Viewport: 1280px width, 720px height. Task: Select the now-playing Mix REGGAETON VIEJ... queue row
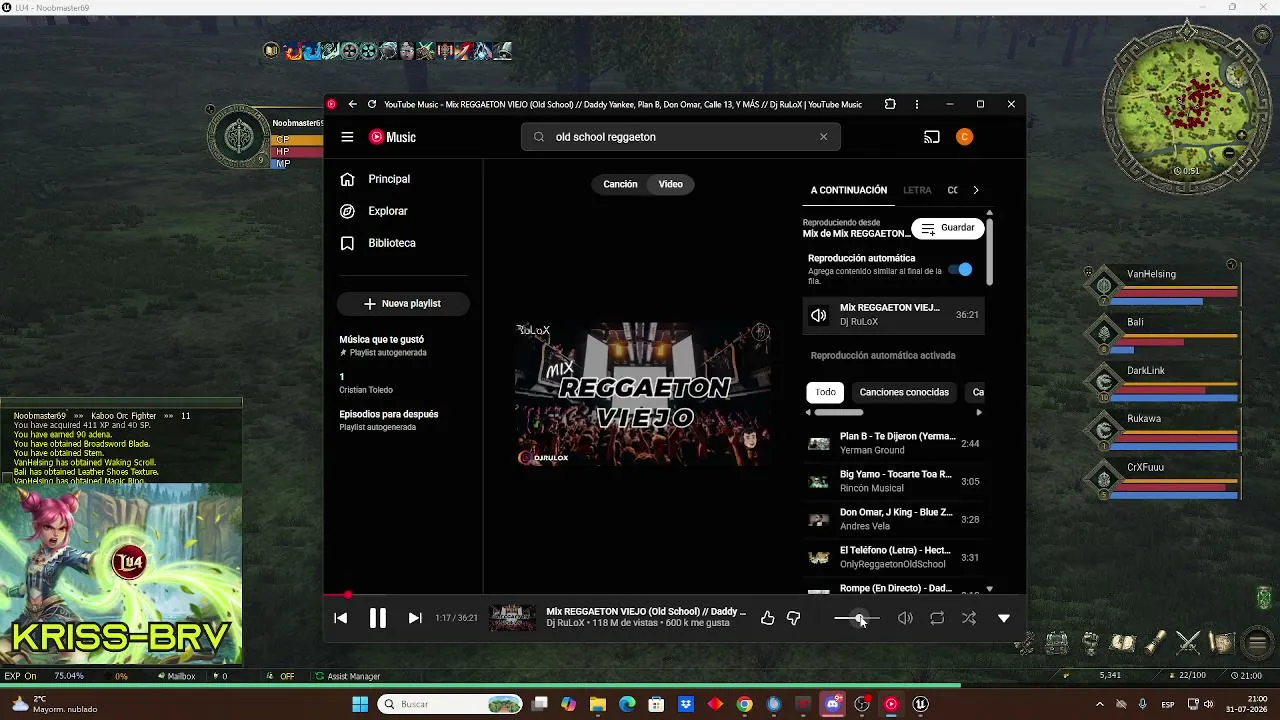point(894,314)
